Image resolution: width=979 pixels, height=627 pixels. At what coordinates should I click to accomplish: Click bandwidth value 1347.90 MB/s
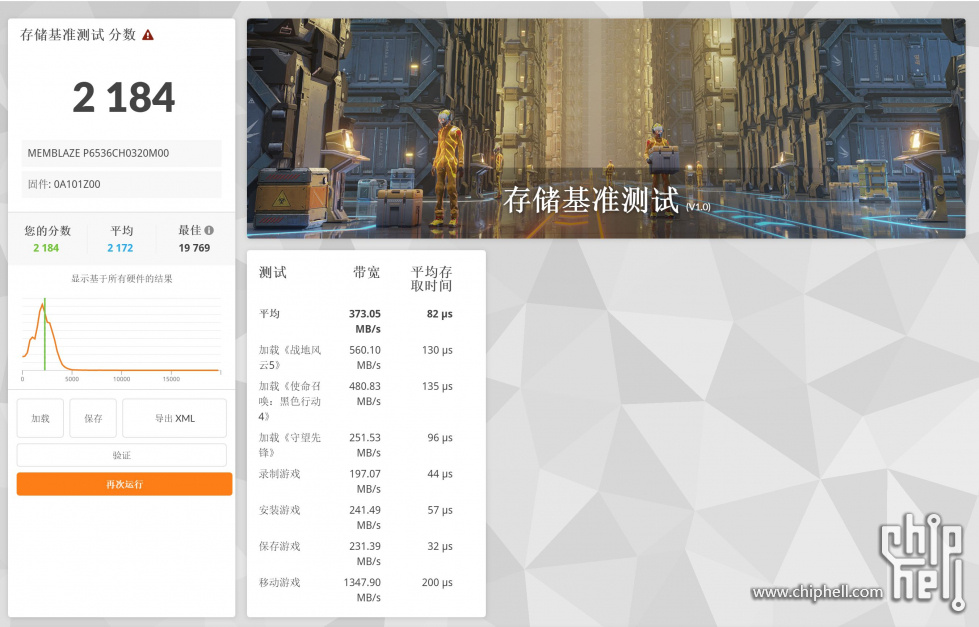362,590
